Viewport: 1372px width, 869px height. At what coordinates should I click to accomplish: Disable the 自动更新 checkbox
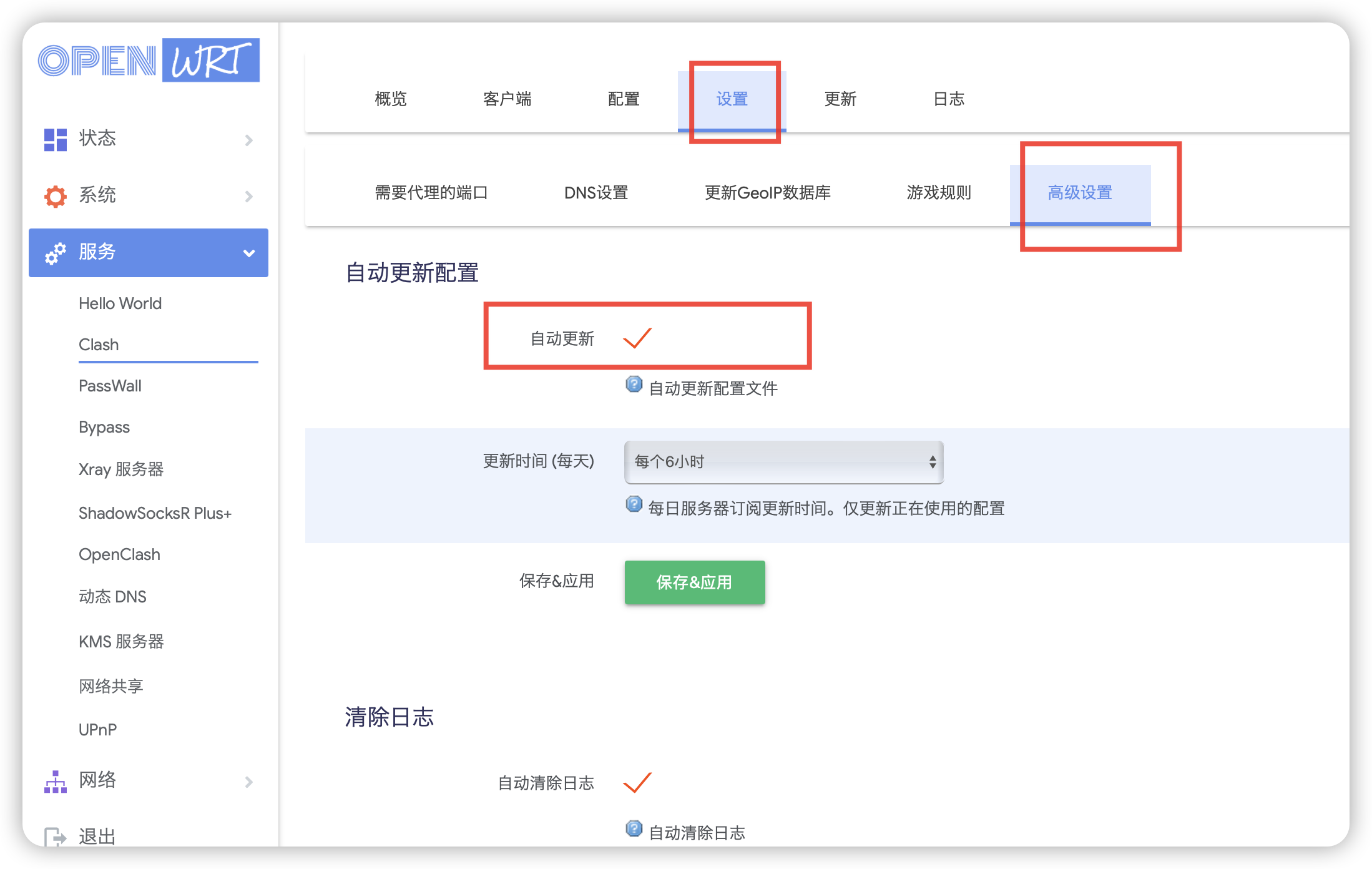pos(638,338)
